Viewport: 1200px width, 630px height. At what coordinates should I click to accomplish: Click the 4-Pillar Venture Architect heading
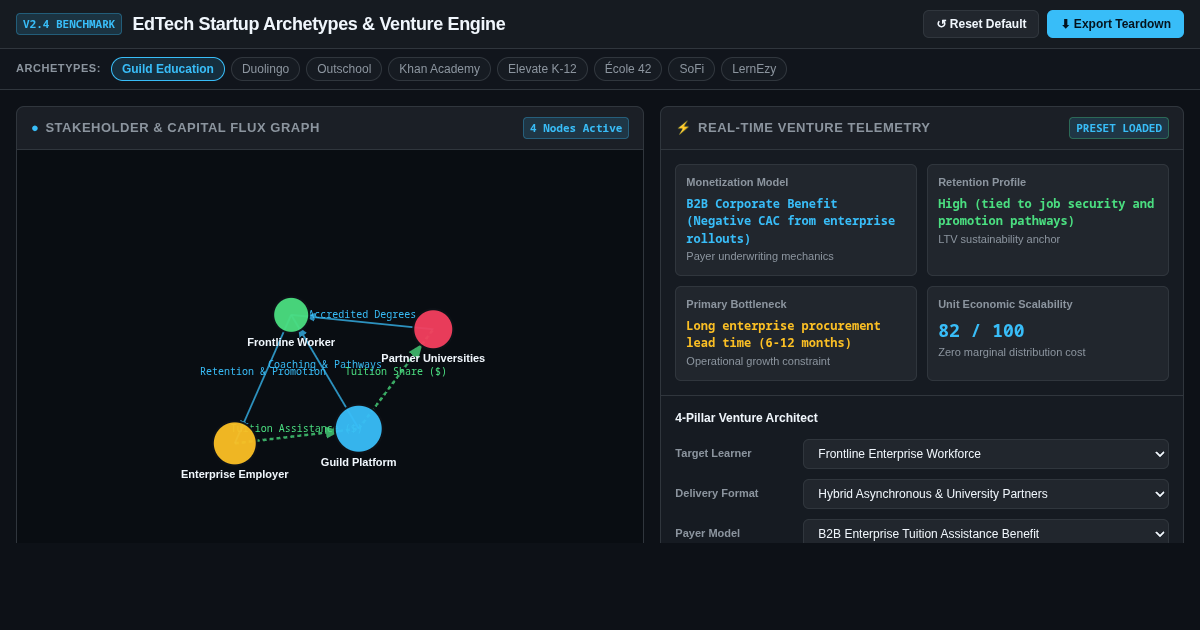[746, 418]
